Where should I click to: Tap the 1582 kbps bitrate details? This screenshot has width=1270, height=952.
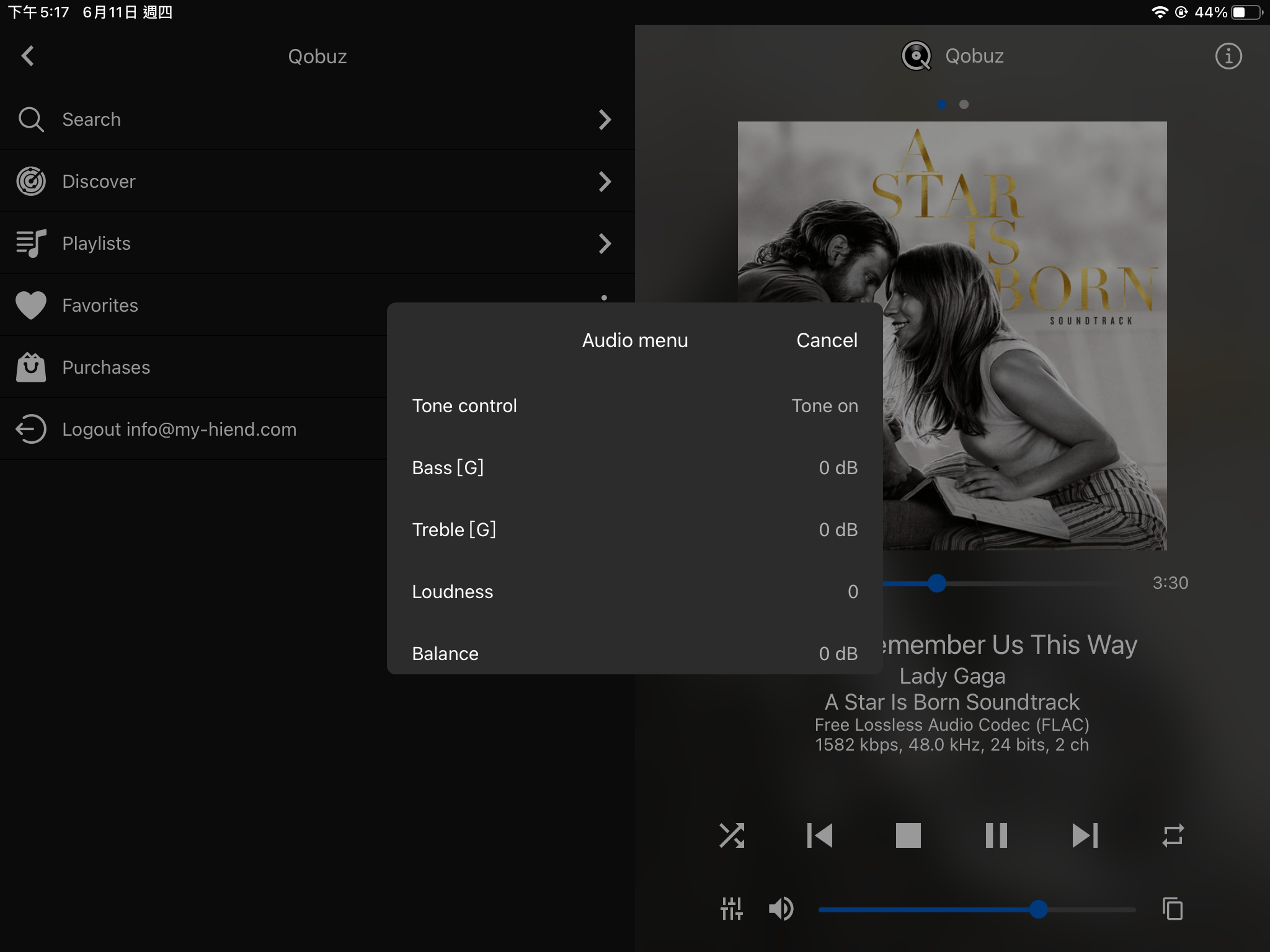click(x=952, y=744)
